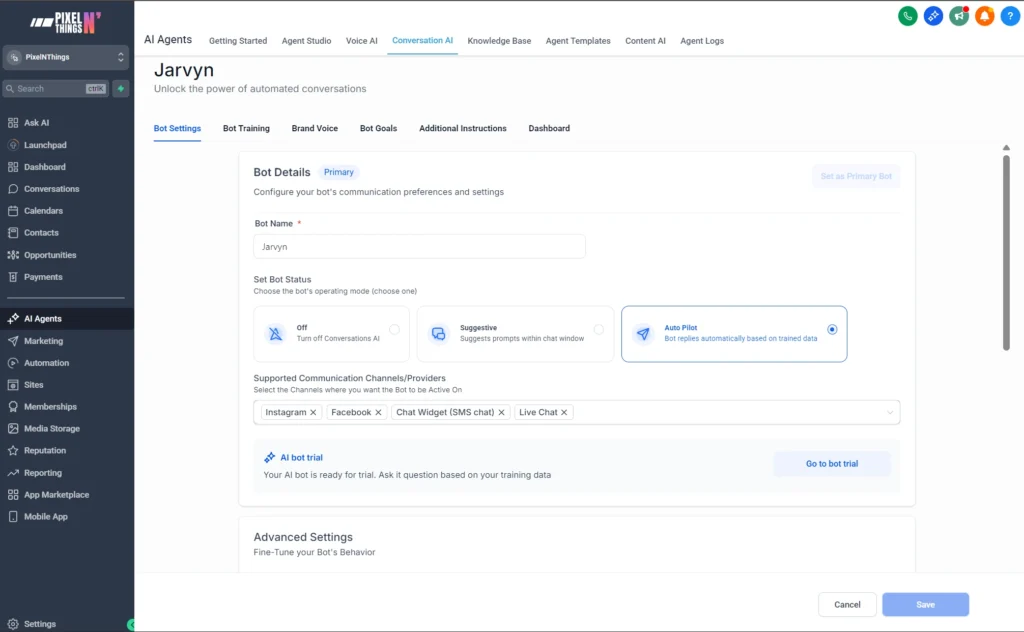
Task: Click the Marketing paper-plane sidebar icon
Action: point(13,341)
